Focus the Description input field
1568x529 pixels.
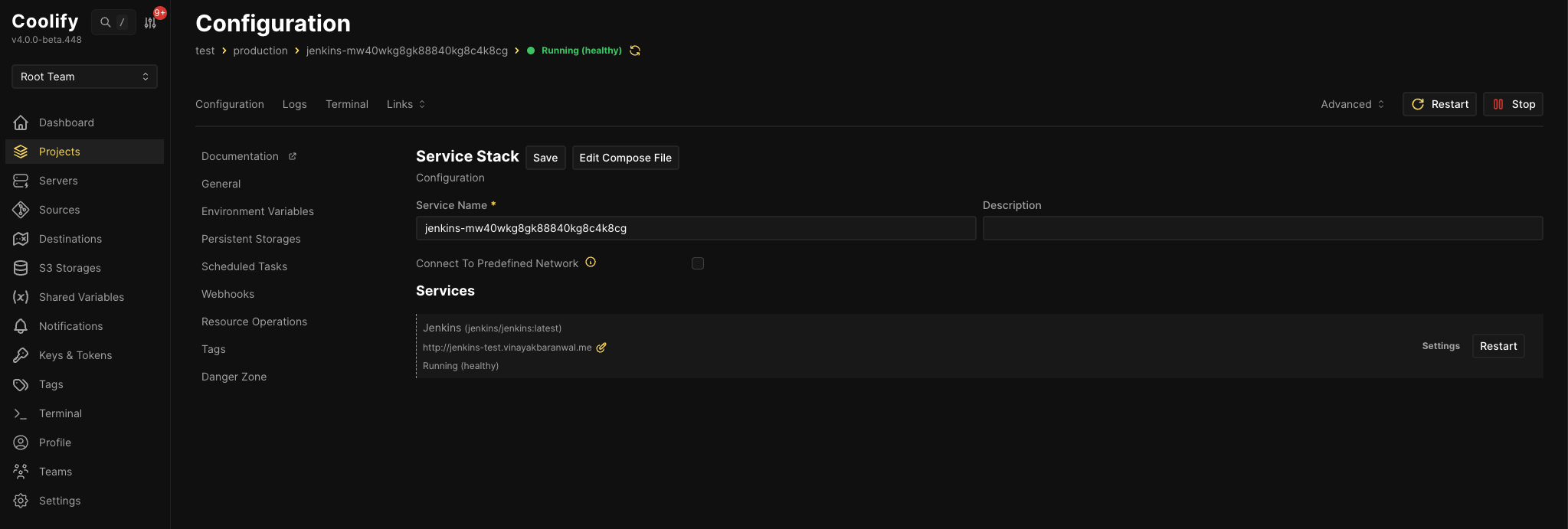(x=1262, y=228)
